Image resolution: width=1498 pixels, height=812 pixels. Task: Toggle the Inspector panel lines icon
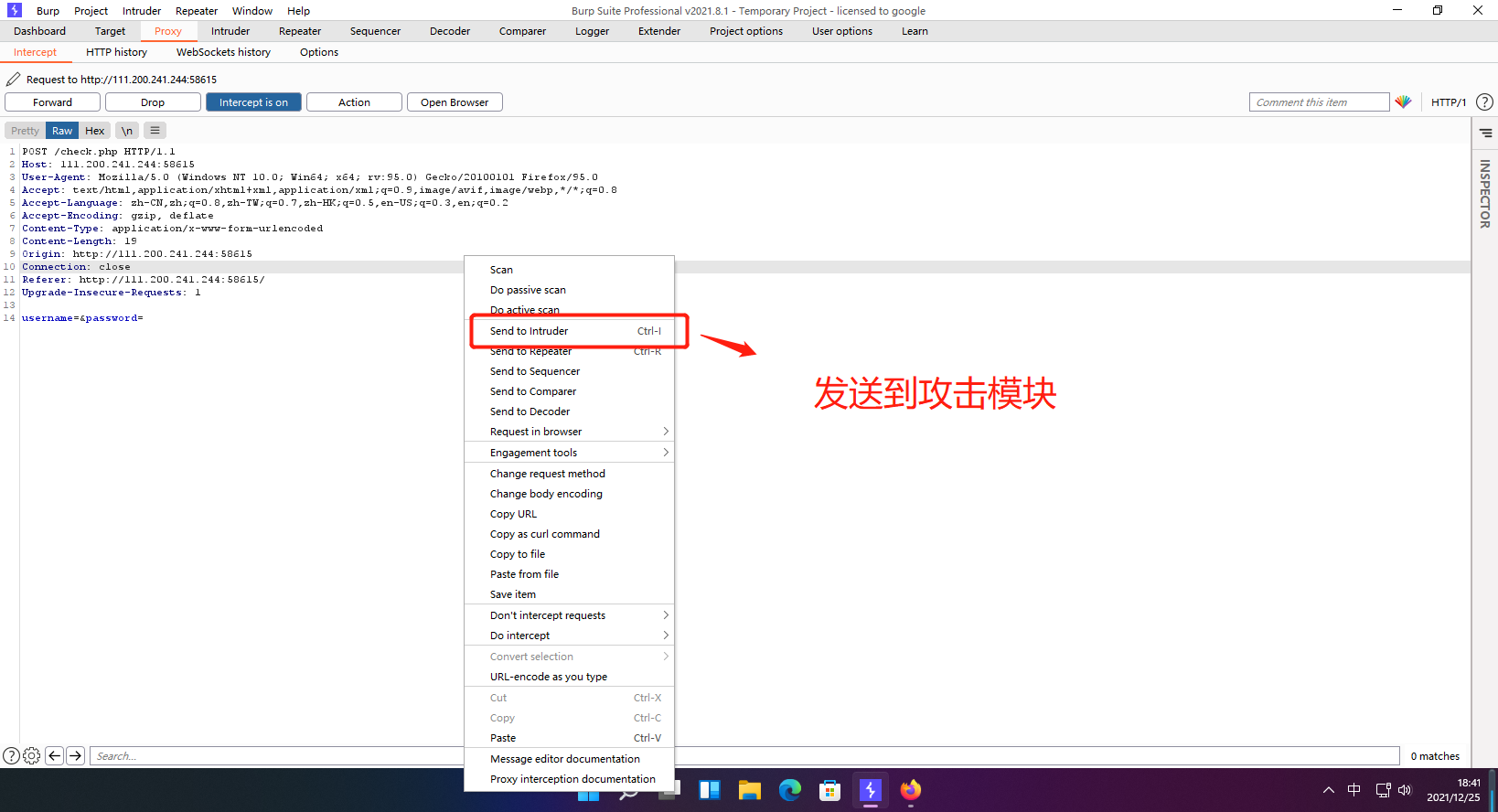[1485, 133]
